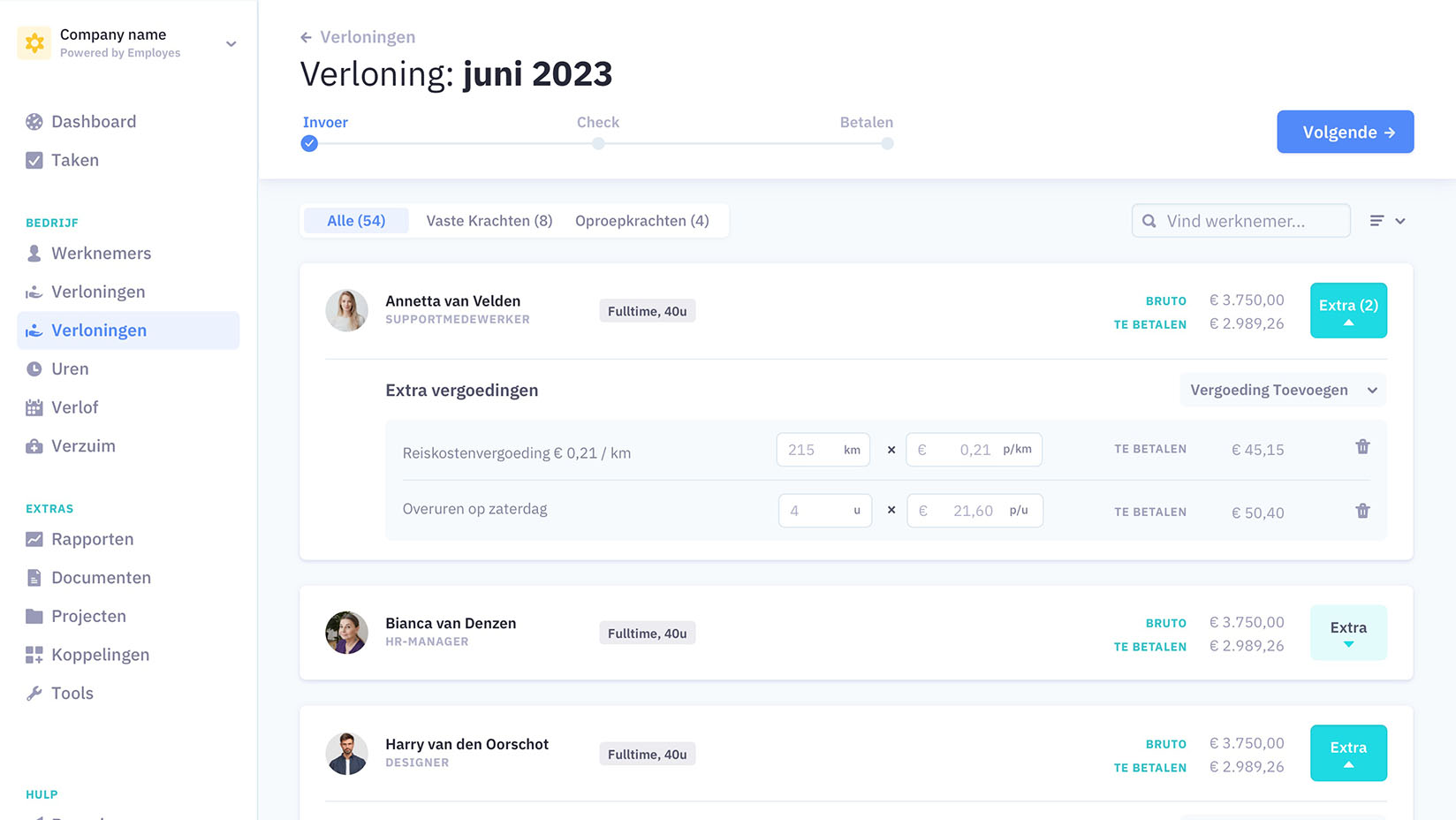Click the clock icon beside Uren
Viewport: 1456px width, 820px height.
coord(34,369)
